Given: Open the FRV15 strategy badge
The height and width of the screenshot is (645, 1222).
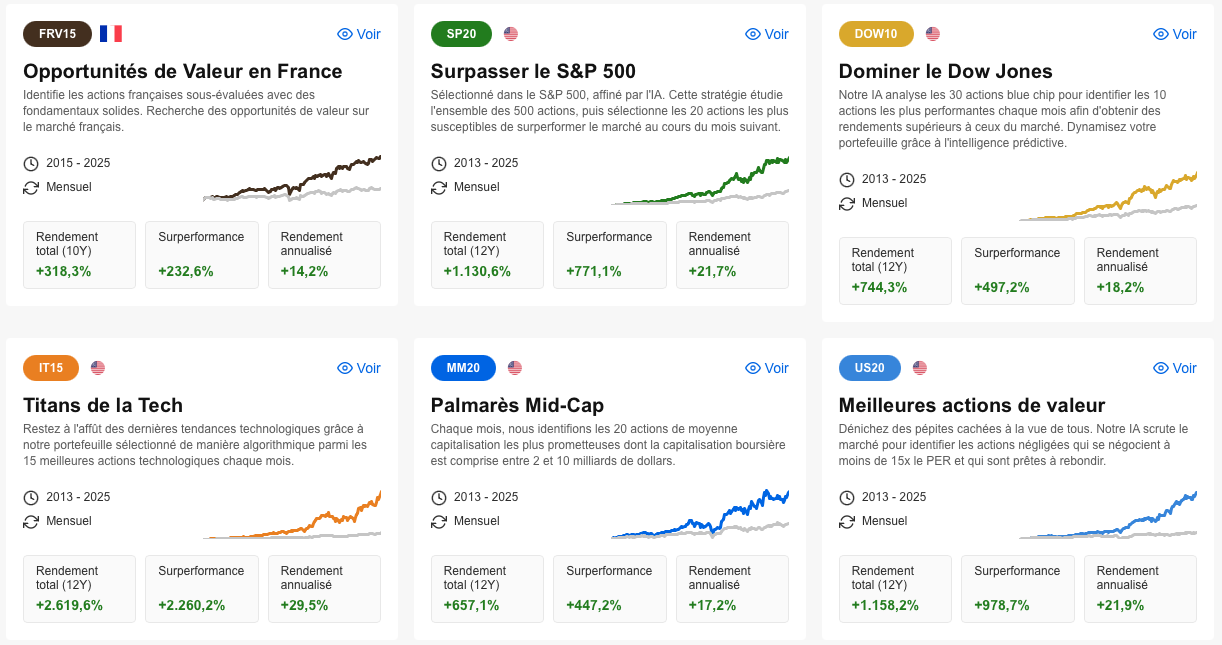Looking at the screenshot, I should [x=57, y=34].
